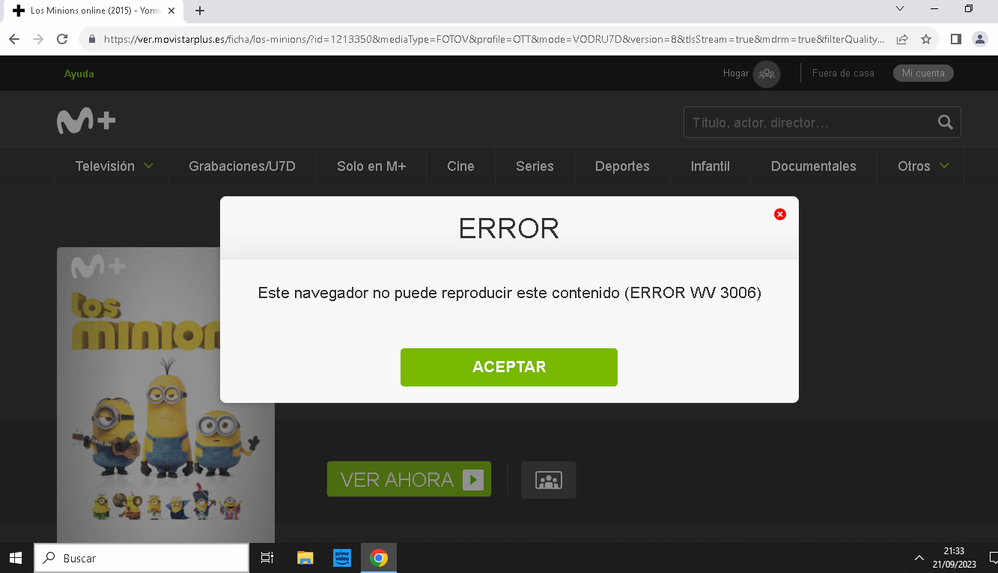Open the Series menu item
This screenshot has width=998, height=573.
coord(535,166)
